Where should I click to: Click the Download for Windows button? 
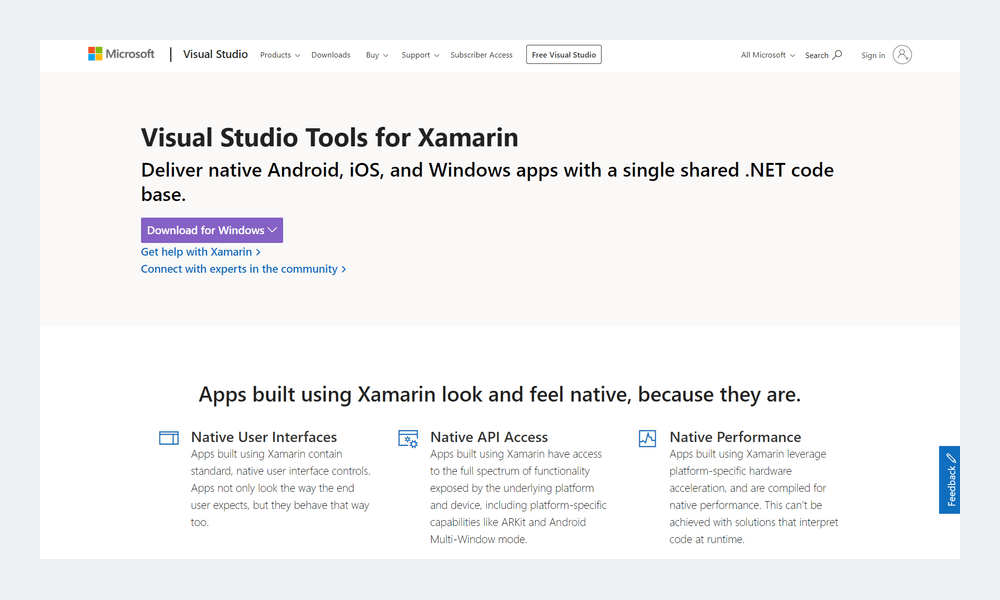[x=212, y=230]
